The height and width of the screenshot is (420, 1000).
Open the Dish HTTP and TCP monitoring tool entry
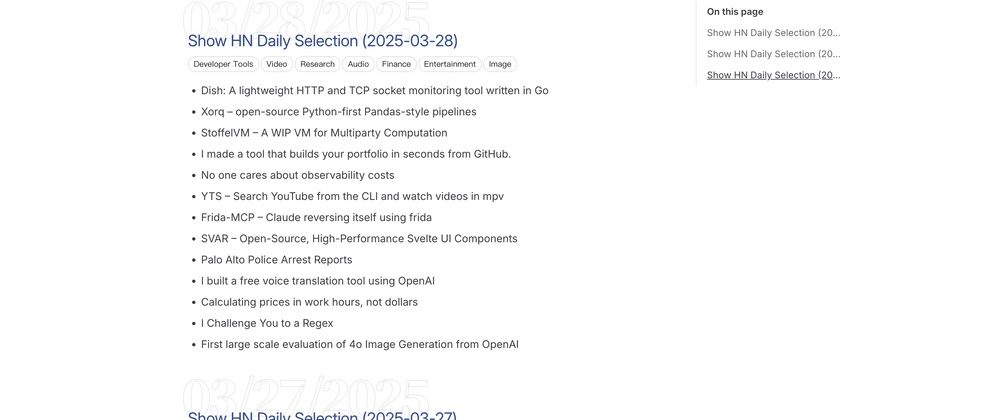coord(375,91)
